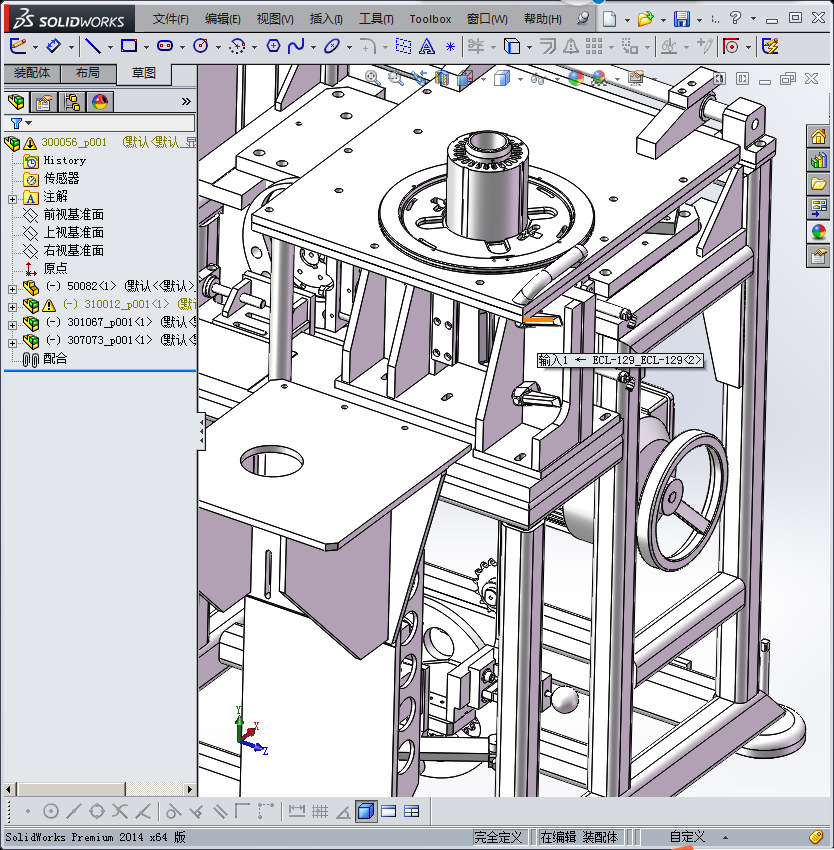Select the Line sketch tool
834x850 pixels.
(92, 46)
